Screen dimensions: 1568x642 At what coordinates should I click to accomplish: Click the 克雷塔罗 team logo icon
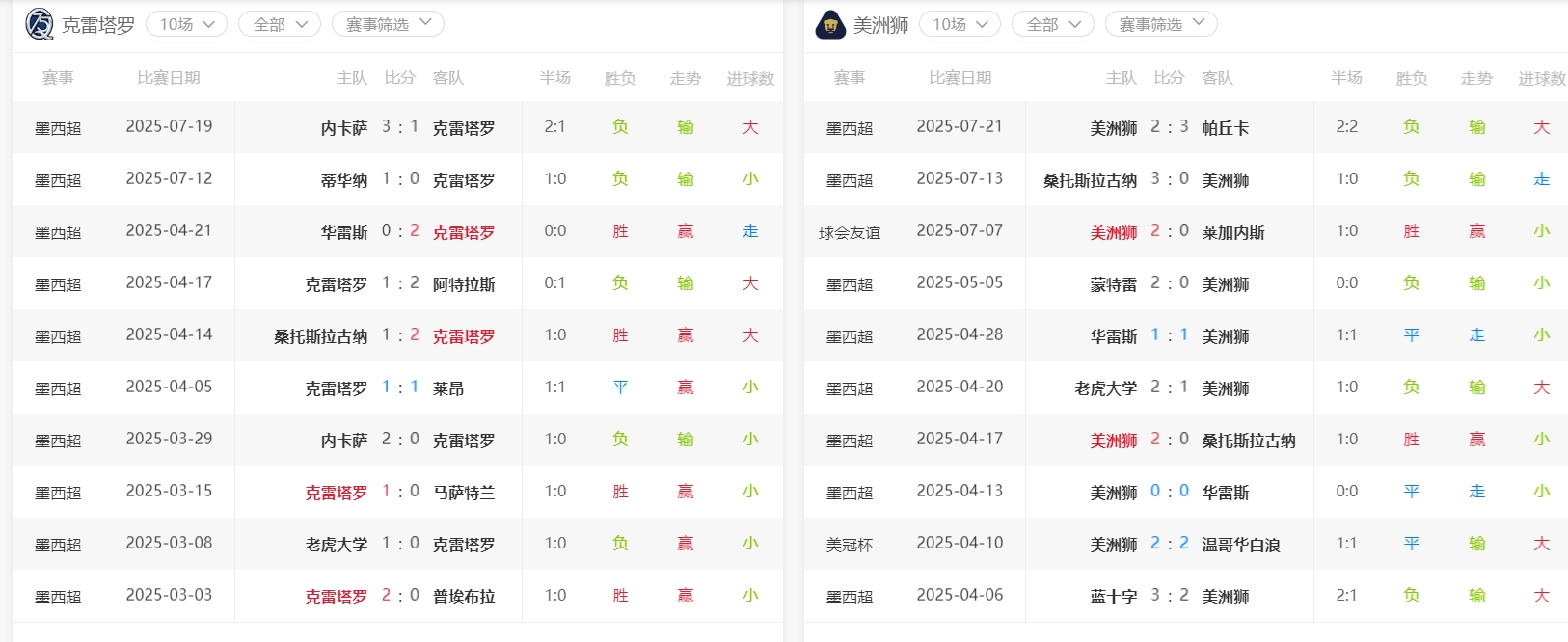pyautogui.click(x=40, y=24)
